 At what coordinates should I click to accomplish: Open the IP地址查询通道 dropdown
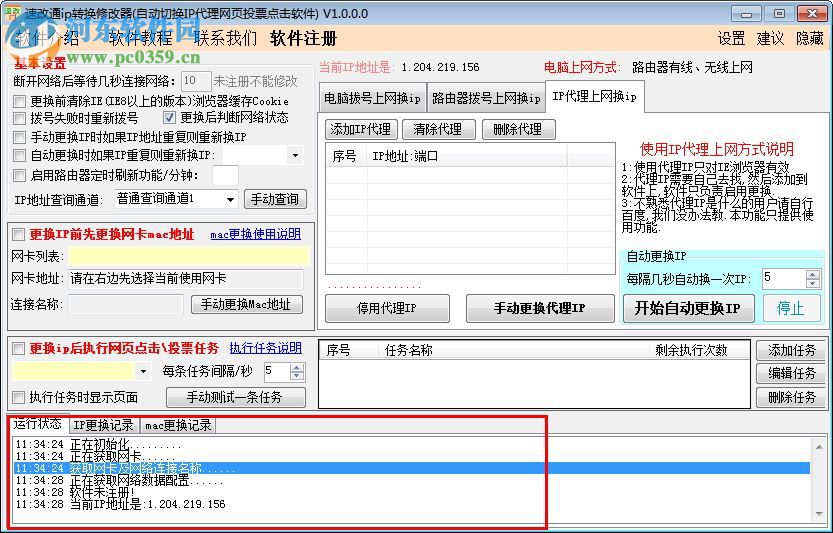pyautogui.click(x=230, y=200)
